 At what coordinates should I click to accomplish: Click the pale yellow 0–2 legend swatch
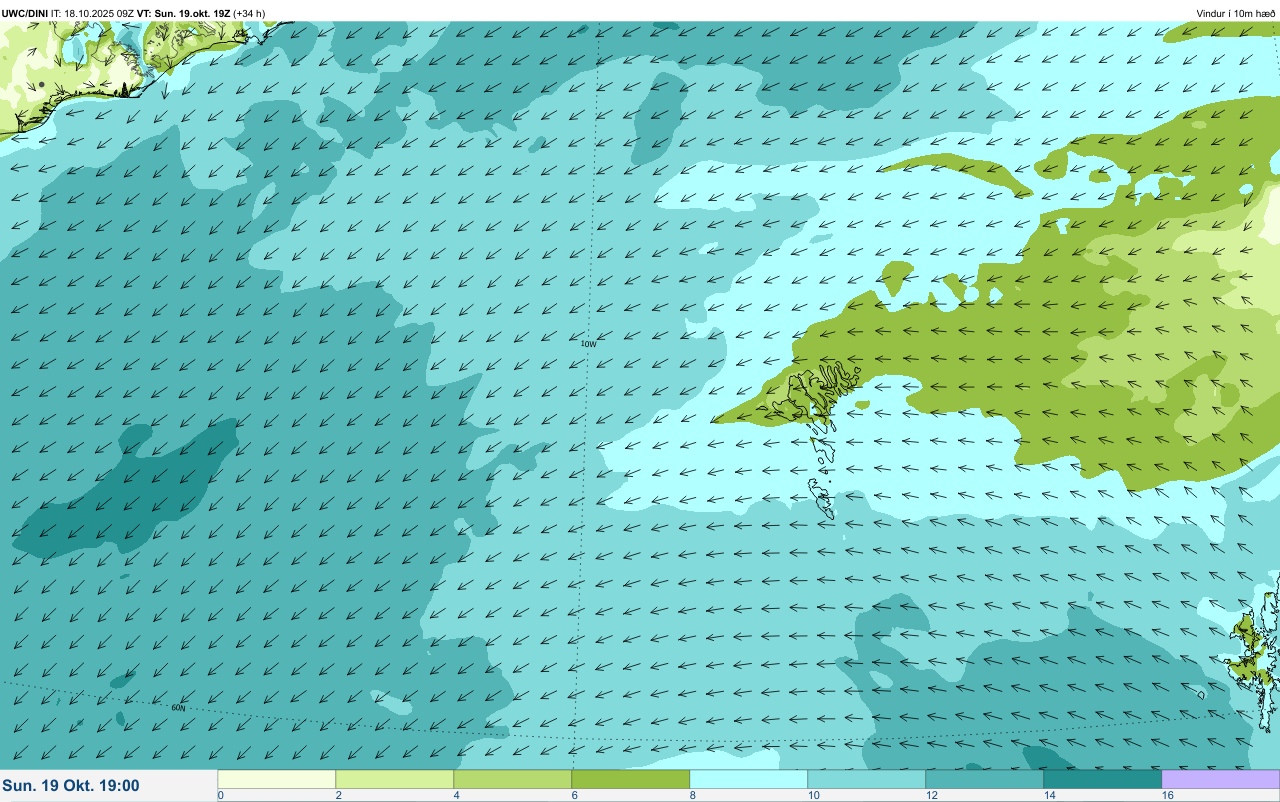click(277, 779)
